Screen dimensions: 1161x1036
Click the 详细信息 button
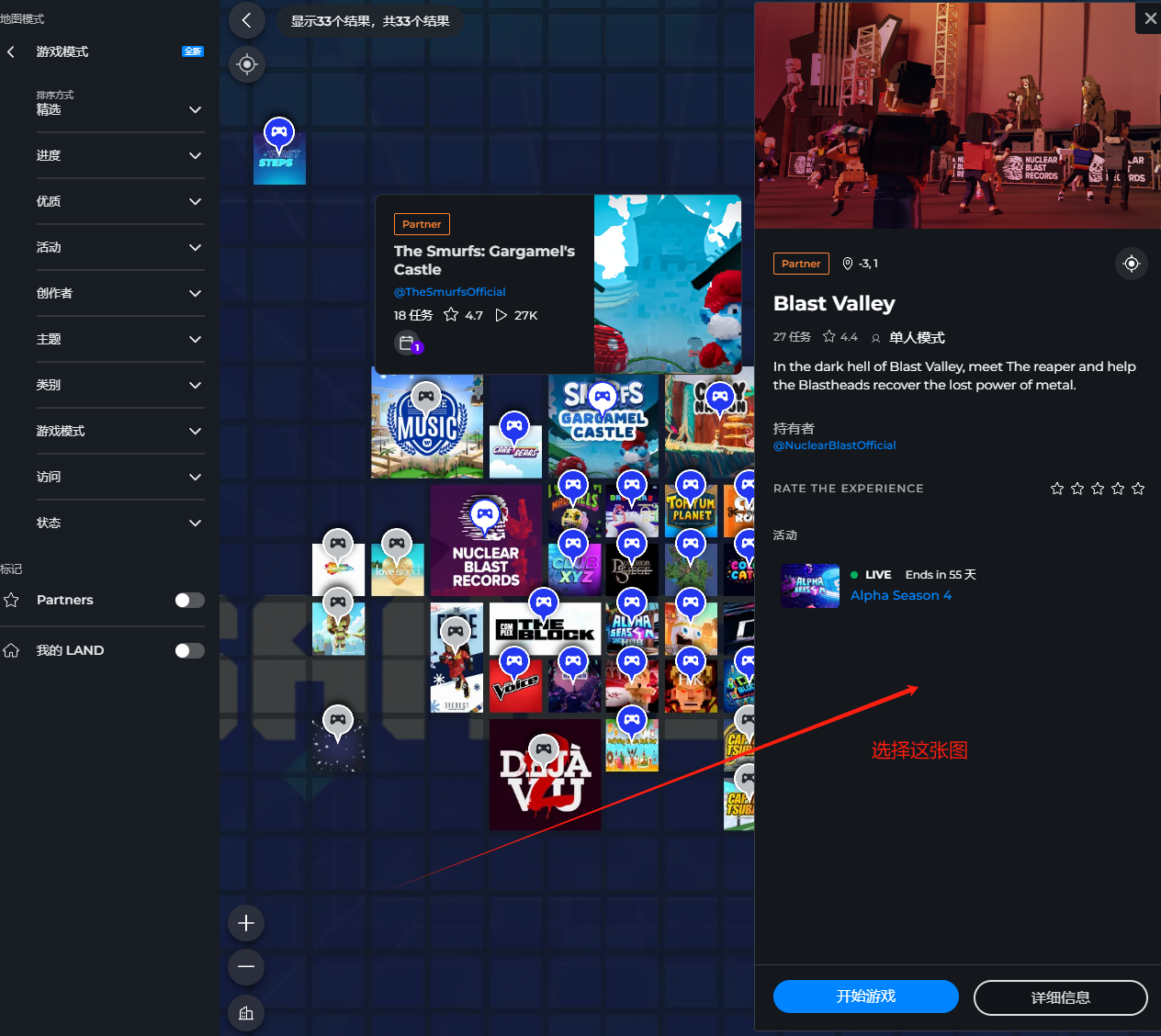[1061, 997]
